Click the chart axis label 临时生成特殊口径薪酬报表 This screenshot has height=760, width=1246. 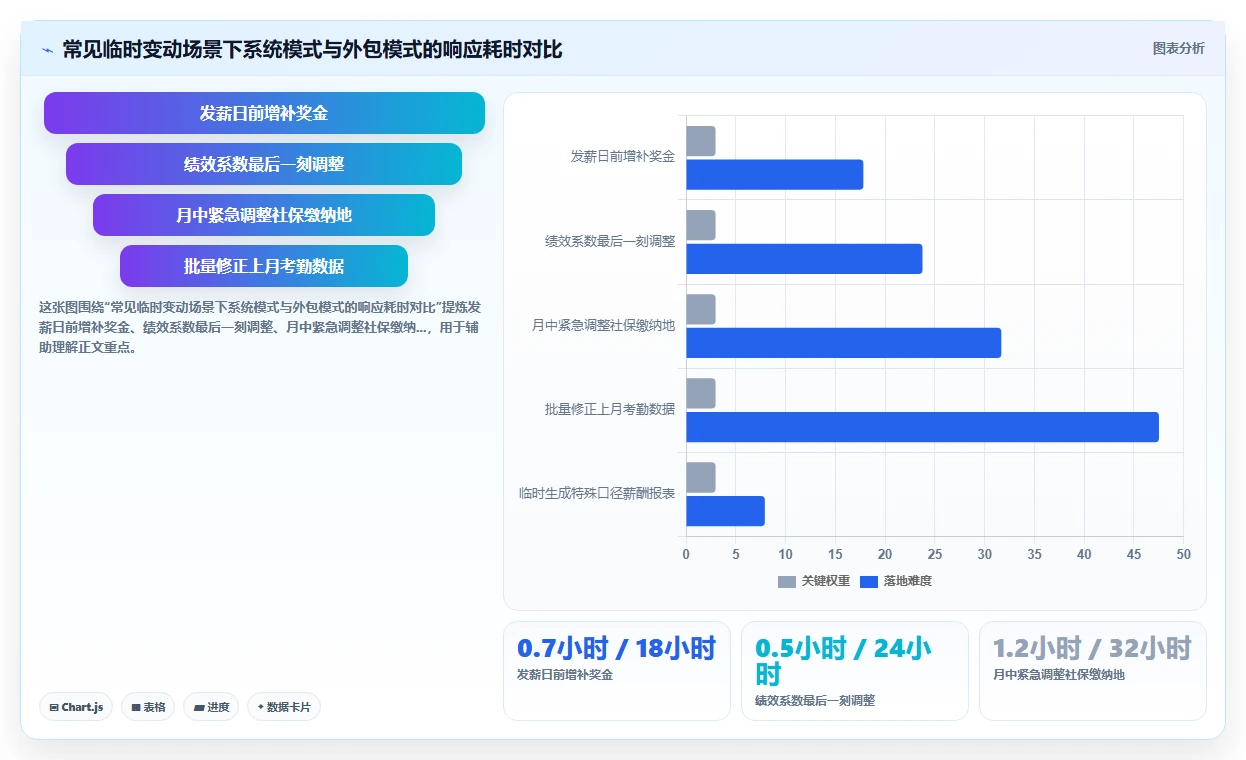click(x=597, y=493)
